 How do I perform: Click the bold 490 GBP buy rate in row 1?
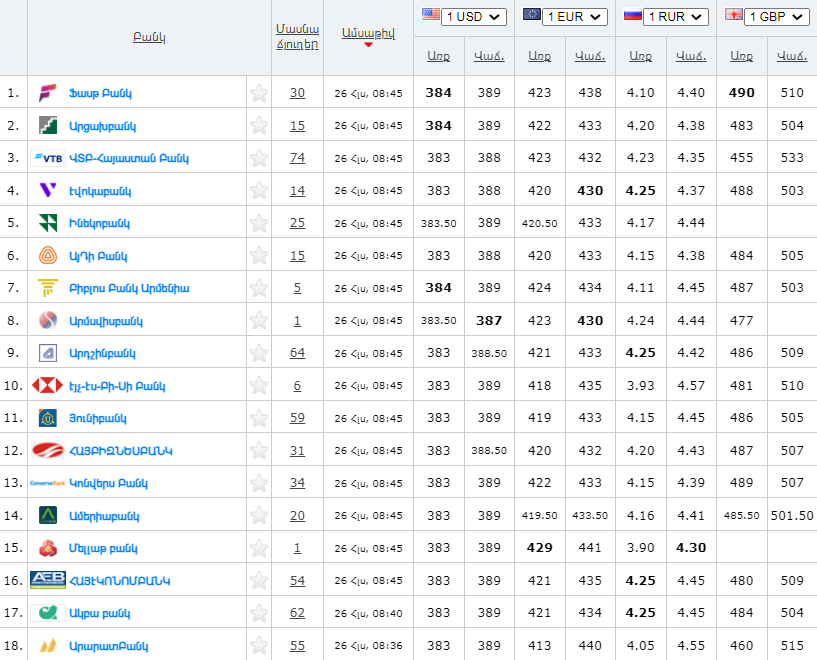(741, 93)
